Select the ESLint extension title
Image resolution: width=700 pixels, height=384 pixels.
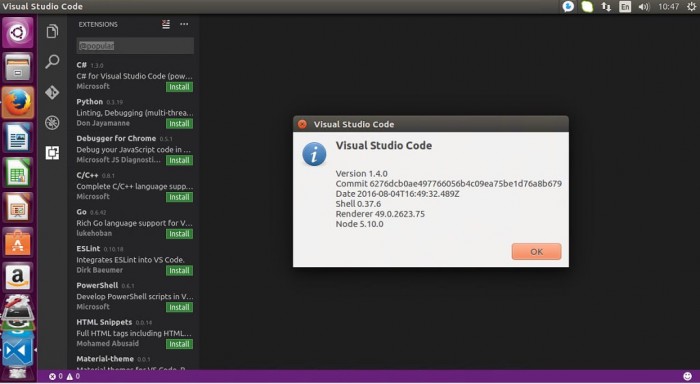point(88,249)
